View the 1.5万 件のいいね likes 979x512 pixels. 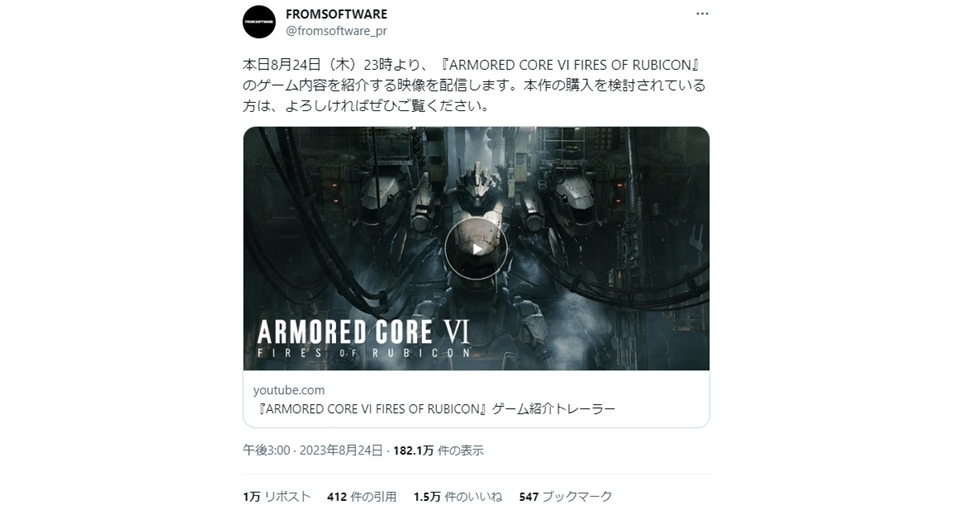click(458, 496)
